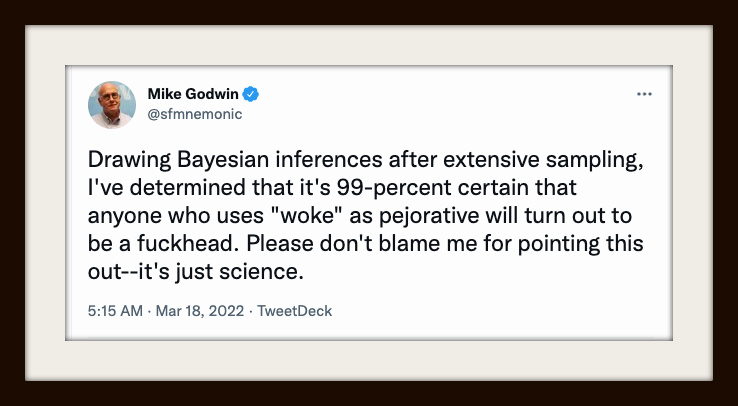Open the tweet's three-dot More menu
The image size is (738, 406).
point(644,94)
